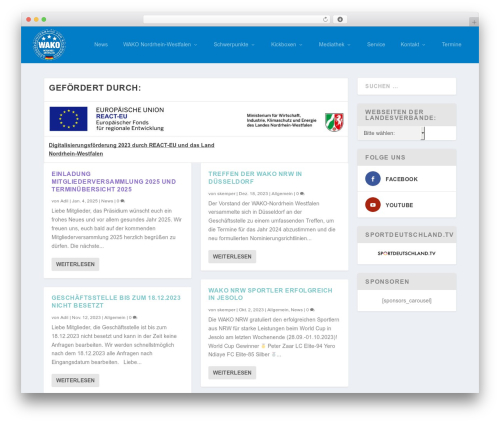
Task: Expand the Kontakt menu
Action: [413, 44]
